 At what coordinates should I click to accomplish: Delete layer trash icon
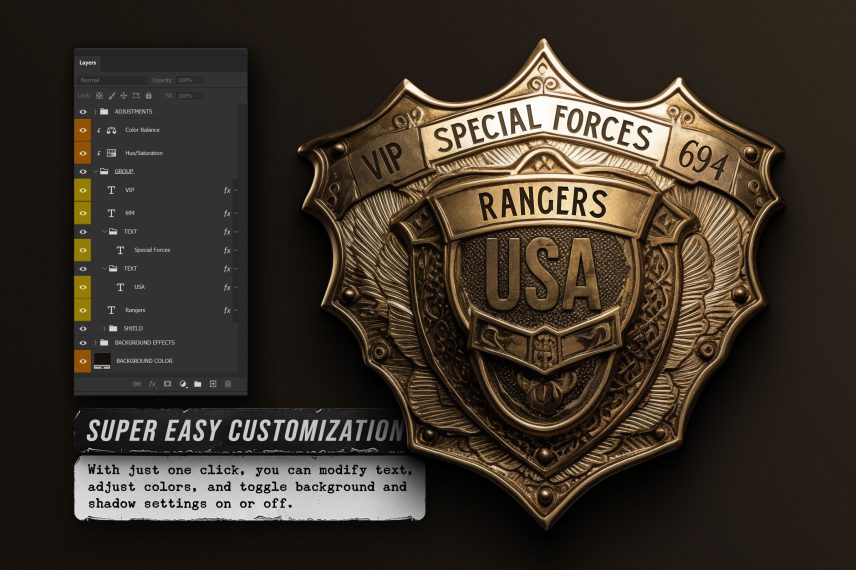tap(228, 384)
